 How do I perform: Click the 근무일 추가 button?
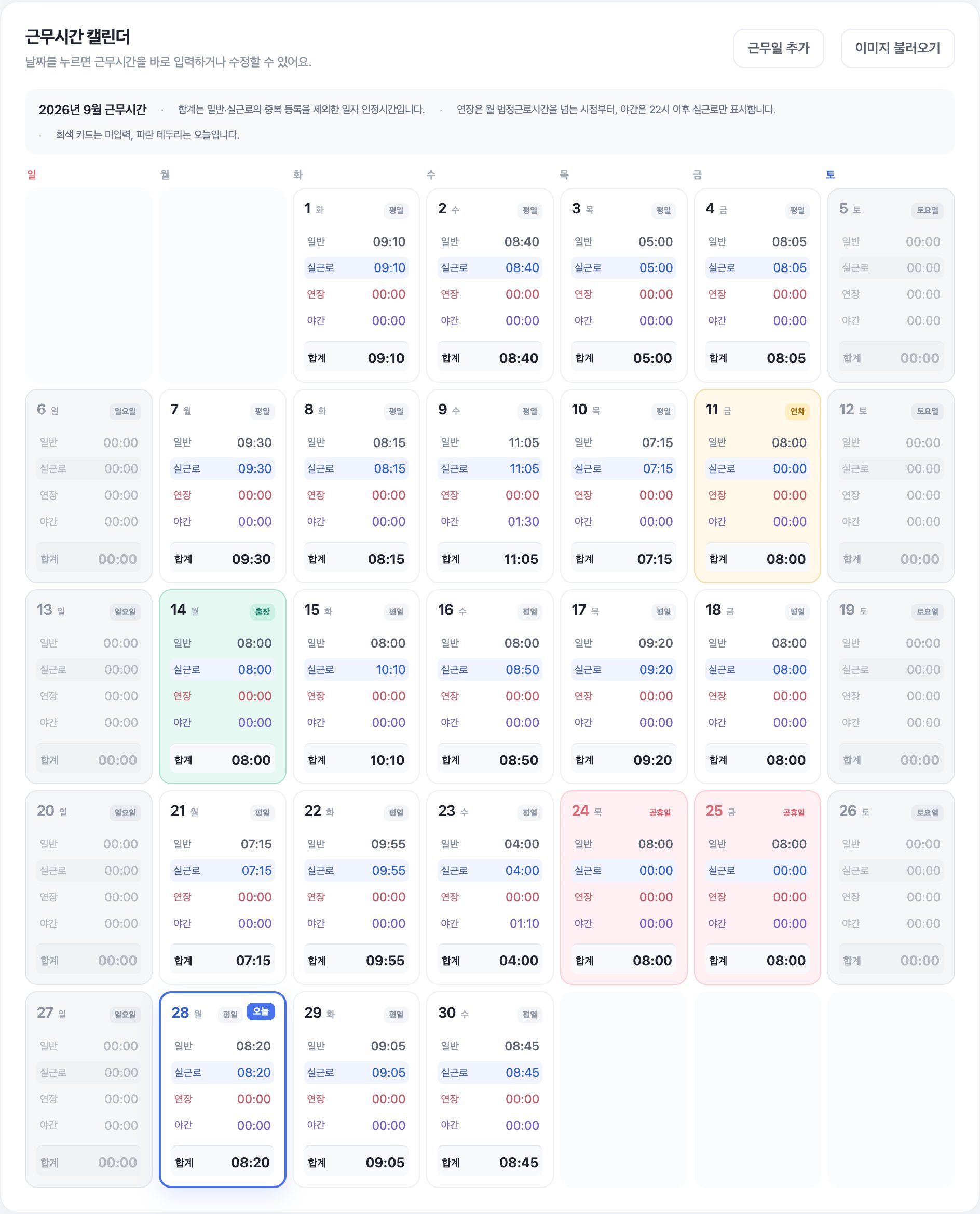coord(779,48)
